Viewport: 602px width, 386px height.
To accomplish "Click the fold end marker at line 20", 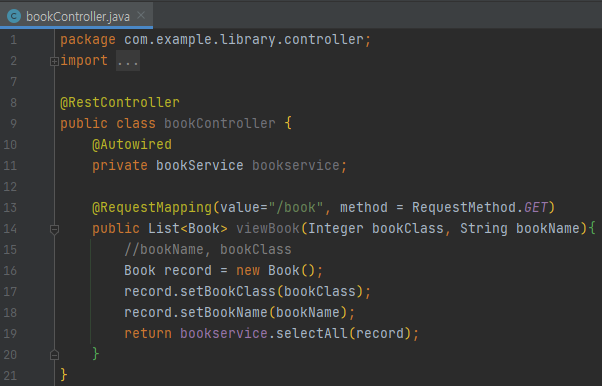I will click(x=54, y=355).
